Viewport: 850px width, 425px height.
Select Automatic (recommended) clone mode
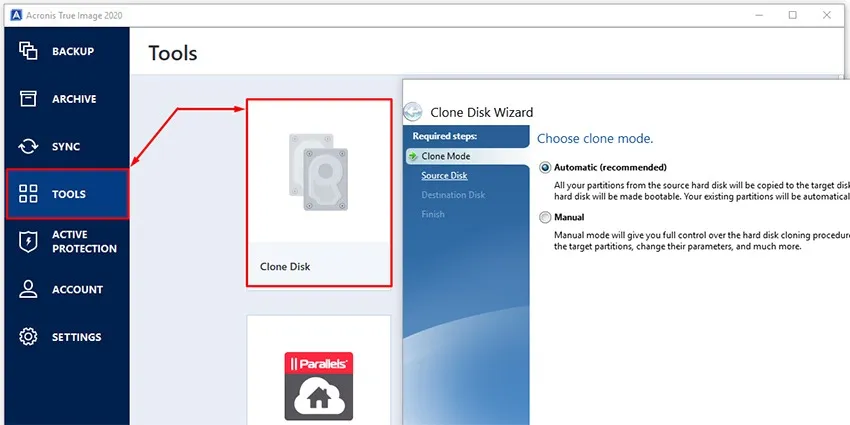(x=545, y=168)
